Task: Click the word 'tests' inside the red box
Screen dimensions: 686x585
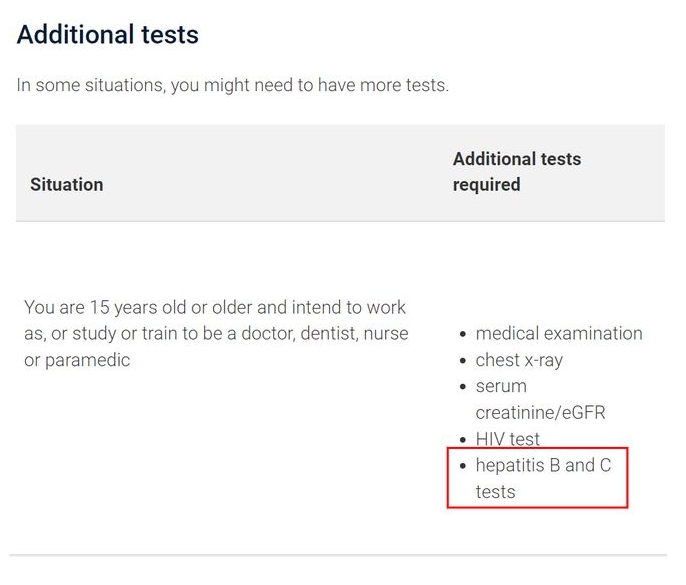Action: click(495, 492)
